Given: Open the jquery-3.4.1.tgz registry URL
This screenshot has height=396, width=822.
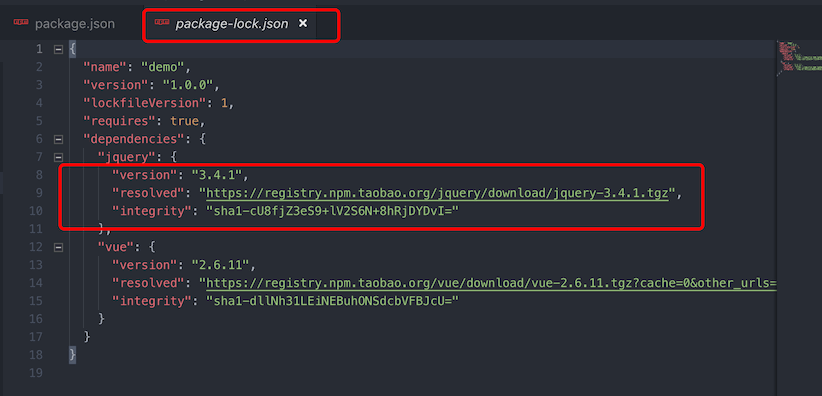Looking at the screenshot, I should click(x=437, y=193).
